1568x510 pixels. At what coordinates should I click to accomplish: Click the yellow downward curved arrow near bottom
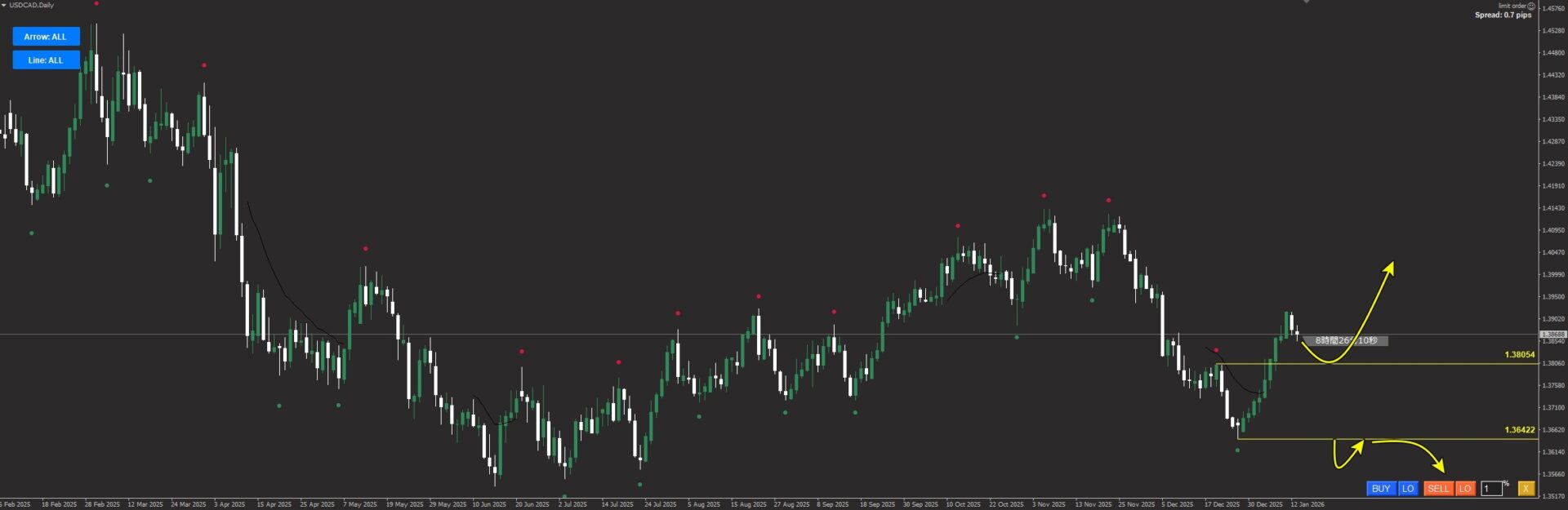pyautogui.click(x=1421, y=451)
